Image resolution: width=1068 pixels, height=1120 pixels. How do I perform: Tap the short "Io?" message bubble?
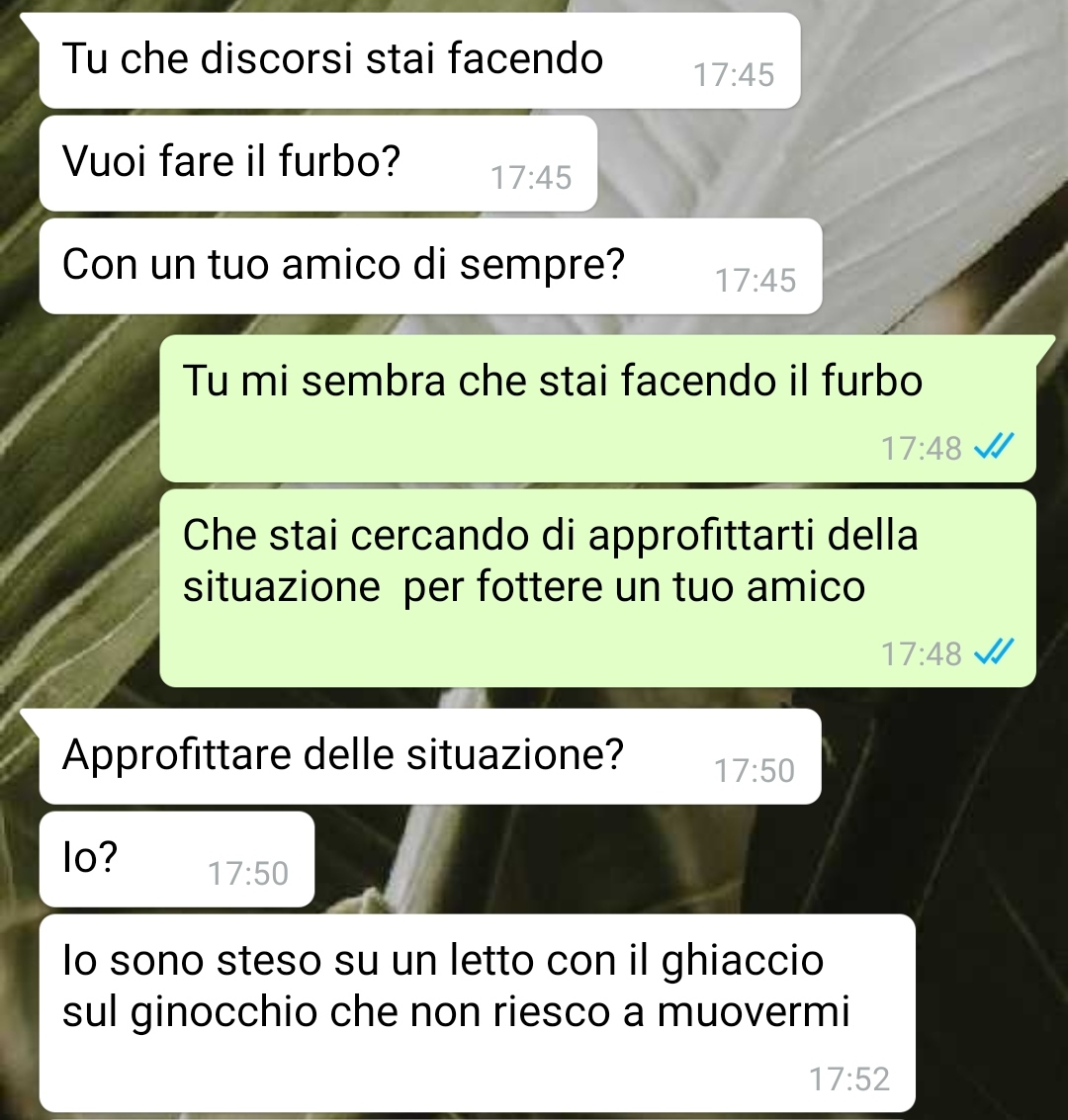(x=176, y=859)
